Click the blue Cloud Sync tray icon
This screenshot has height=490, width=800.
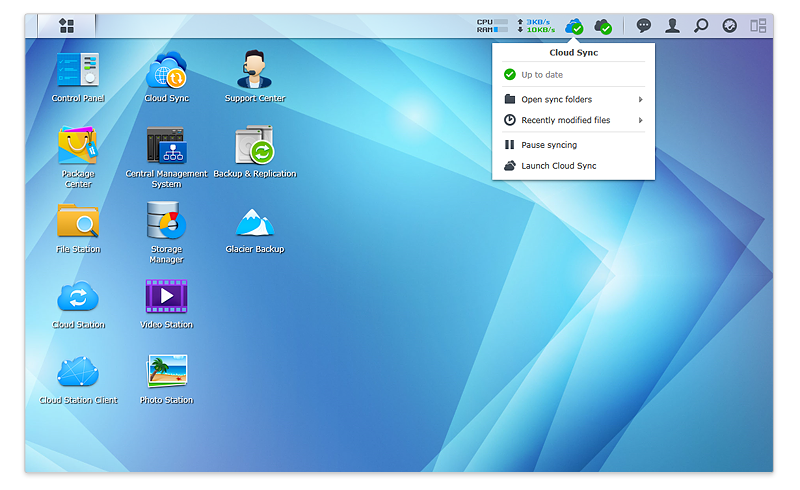pyautogui.click(x=574, y=26)
